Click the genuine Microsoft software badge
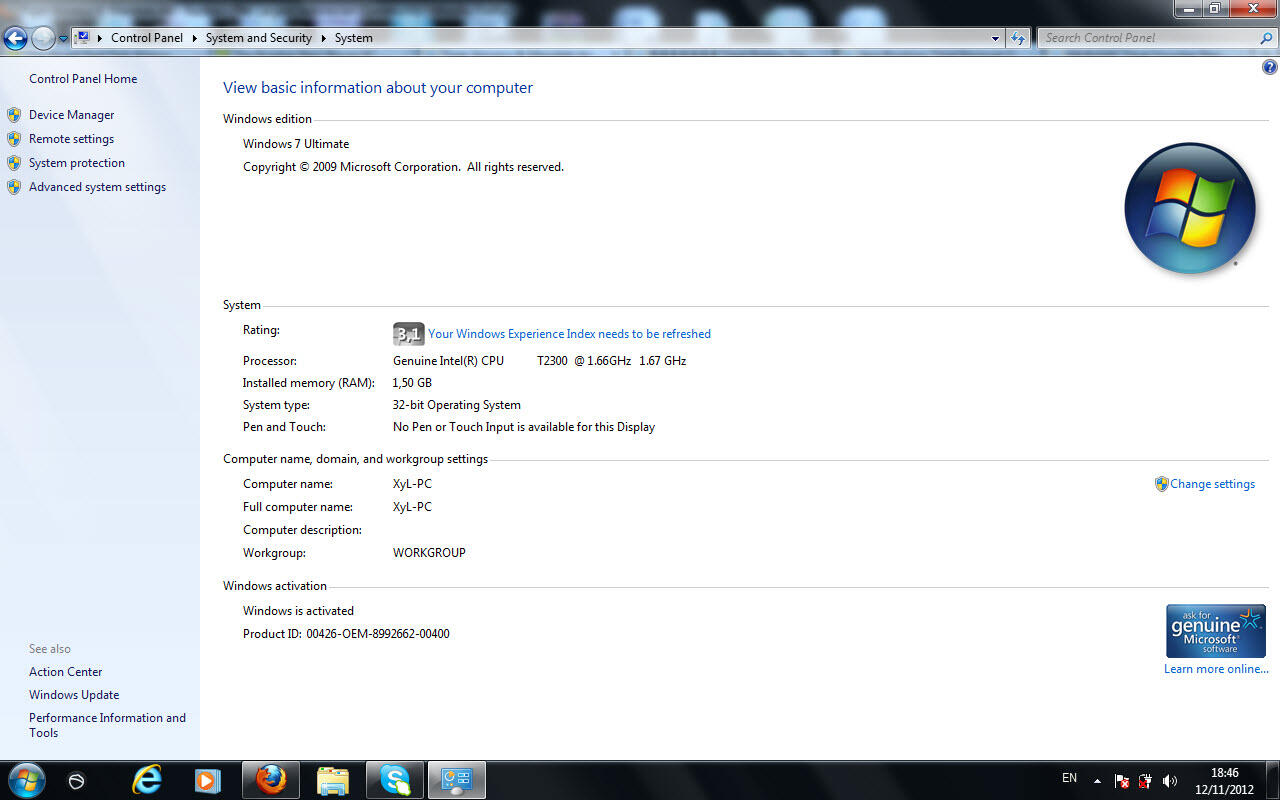 pyautogui.click(x=1216, y=631)
